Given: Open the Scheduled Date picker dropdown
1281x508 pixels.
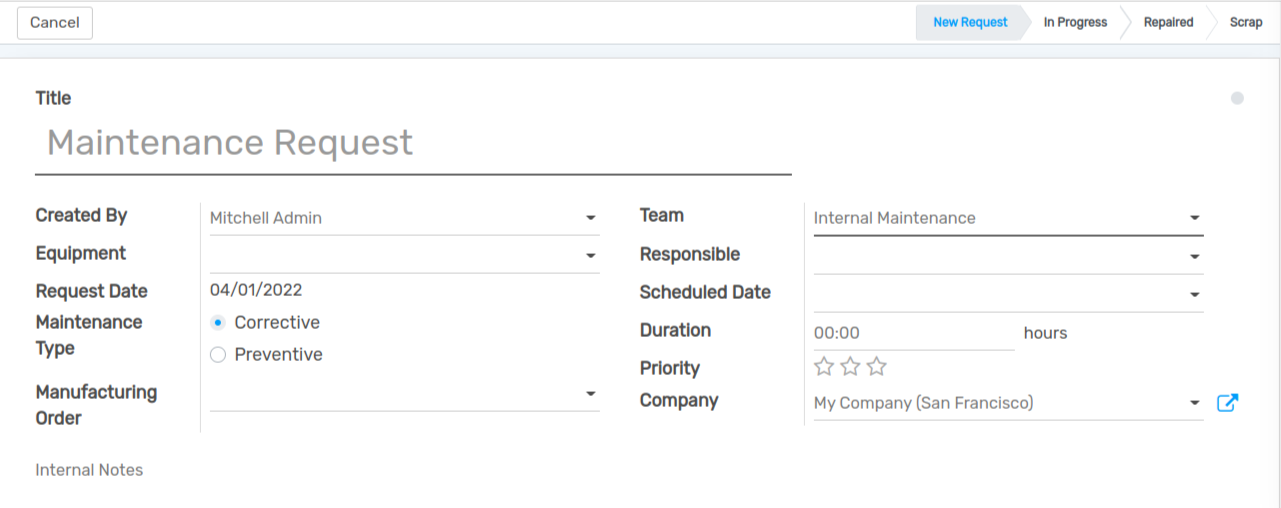Looking at the screenshot, I should tap(1194, 295).
